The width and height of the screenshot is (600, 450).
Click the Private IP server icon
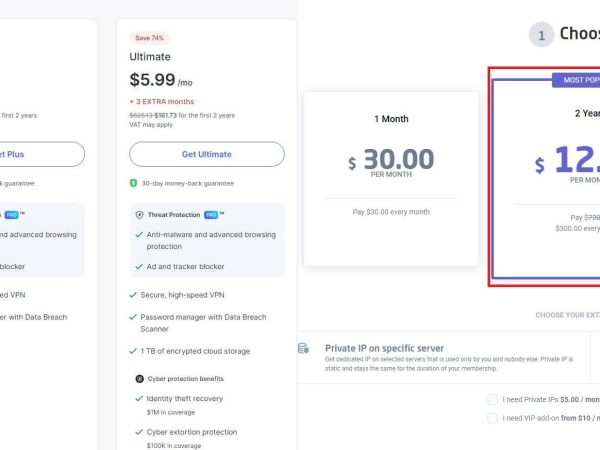(x=303, y=348)
